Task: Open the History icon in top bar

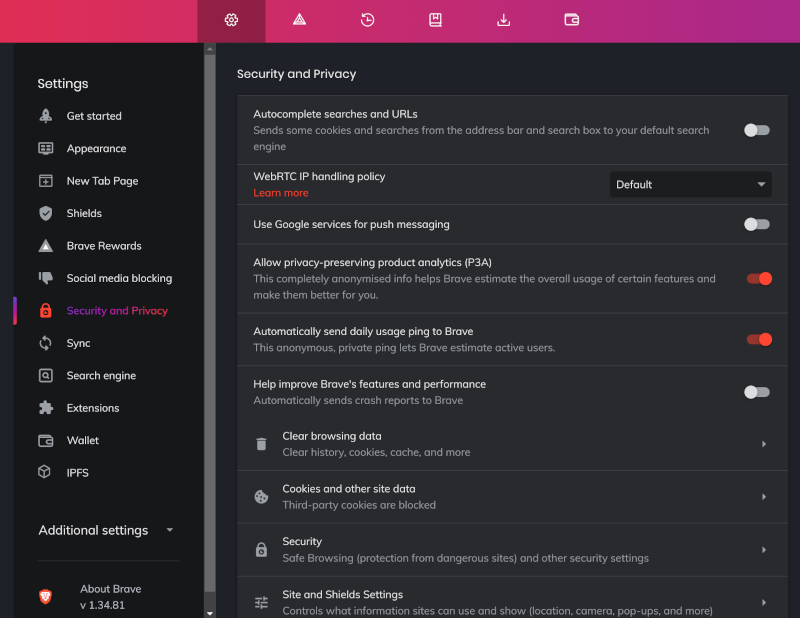Action: pos(367,20)
